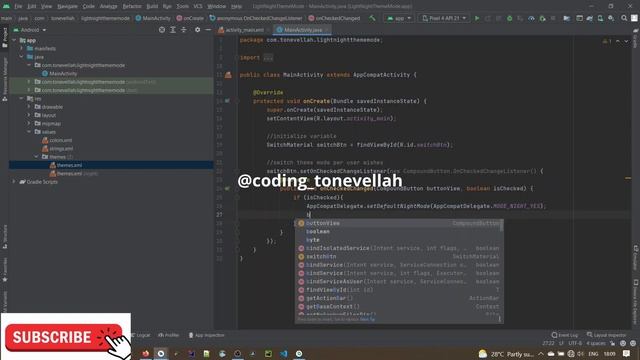Image resolution: width=640 pixels, height=360 pixels.
Task: Click the inspection warning indicator in editor
Action: 607,41
